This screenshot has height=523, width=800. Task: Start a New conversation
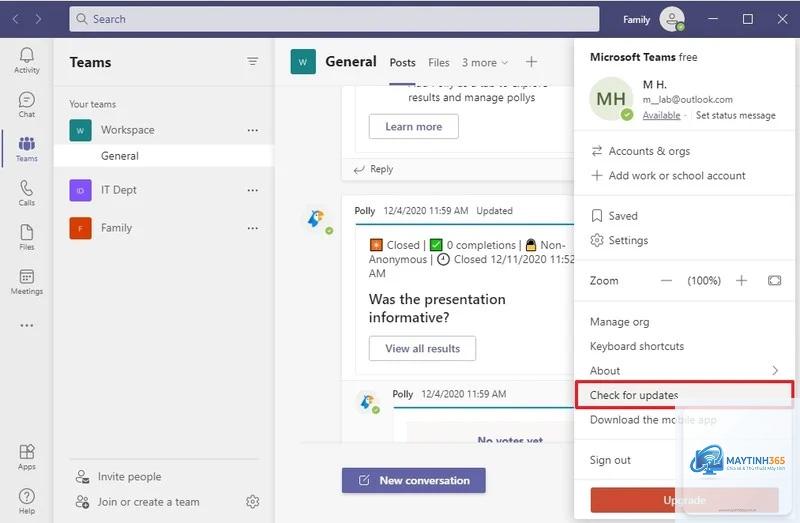click(414, 480)
